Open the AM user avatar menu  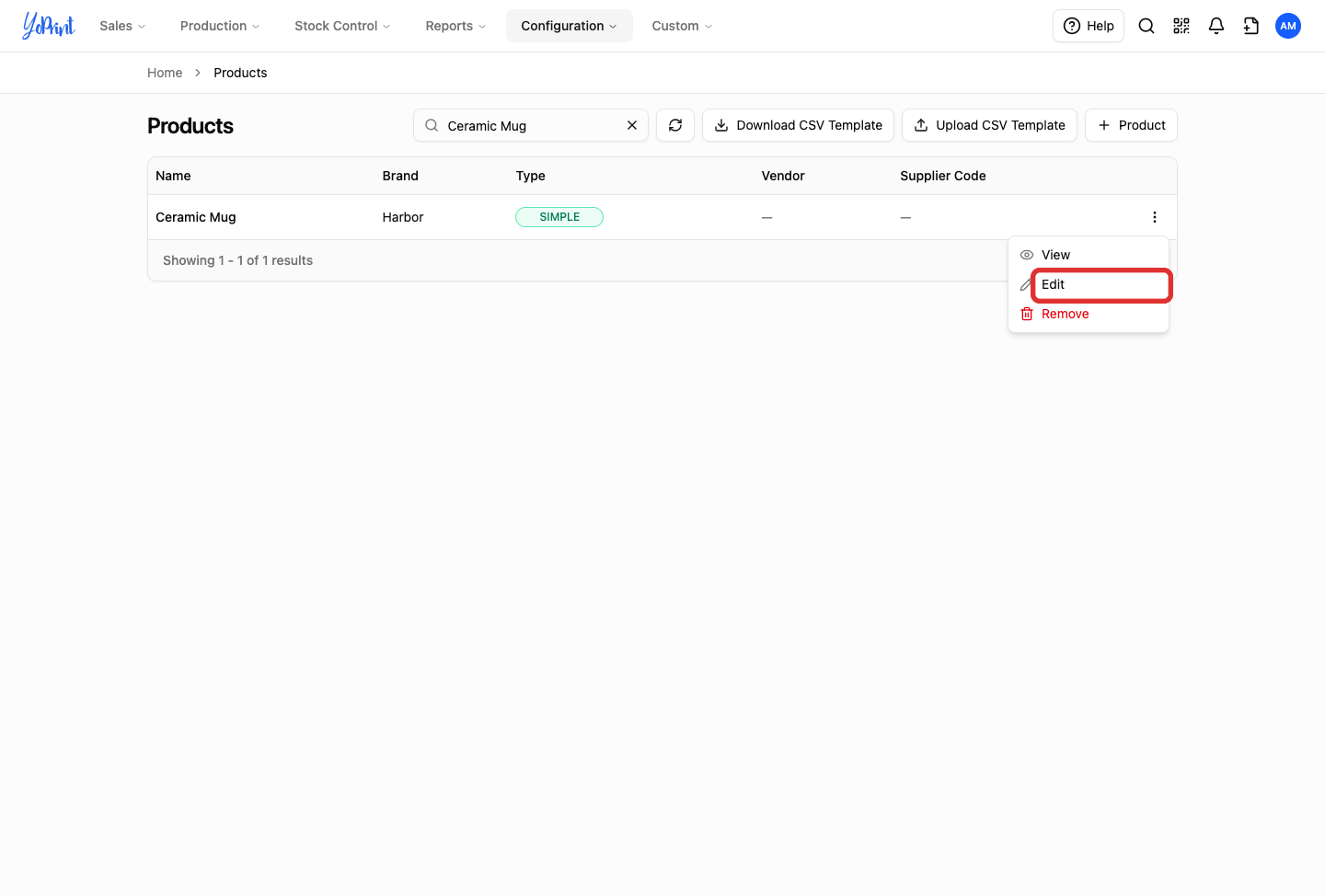1288,26
